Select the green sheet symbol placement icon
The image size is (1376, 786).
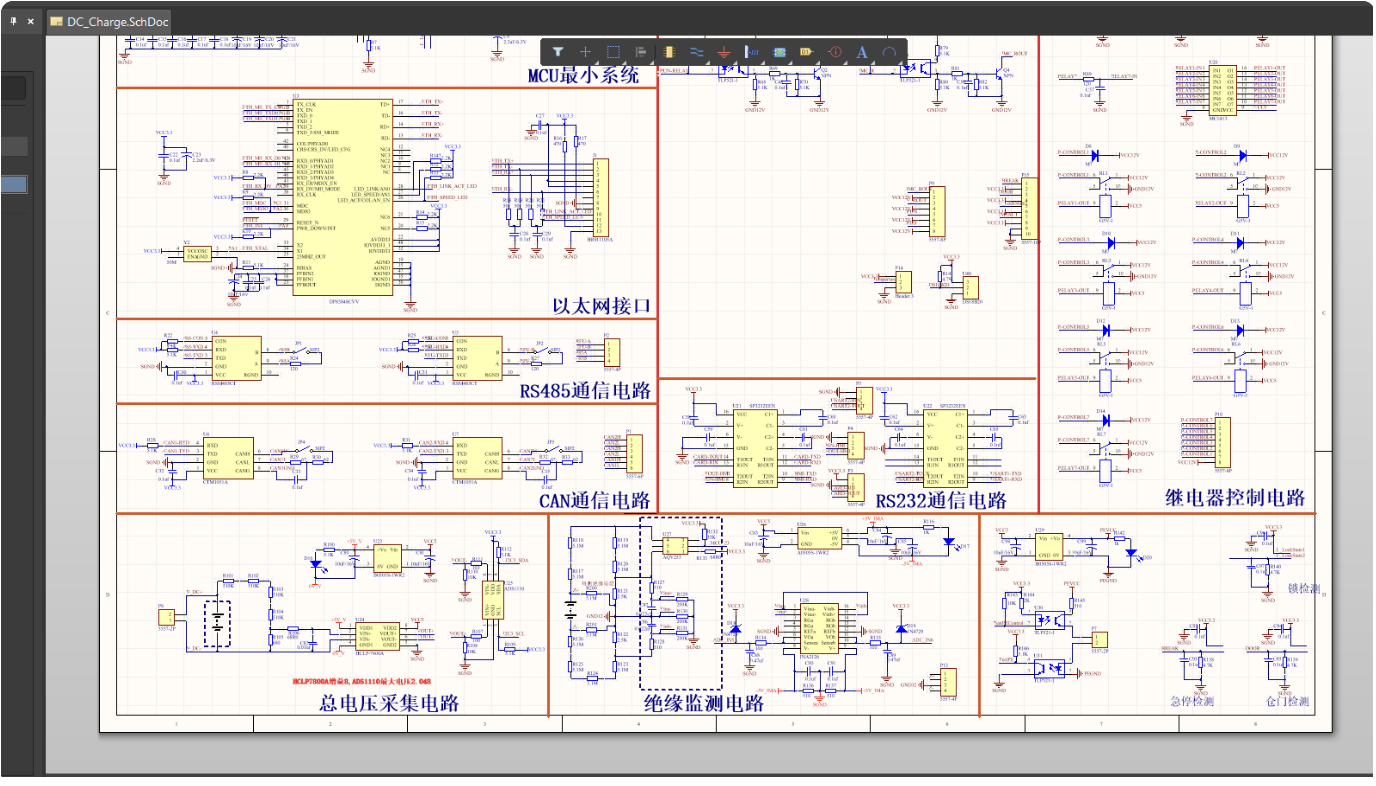click(x=779, y=52)
